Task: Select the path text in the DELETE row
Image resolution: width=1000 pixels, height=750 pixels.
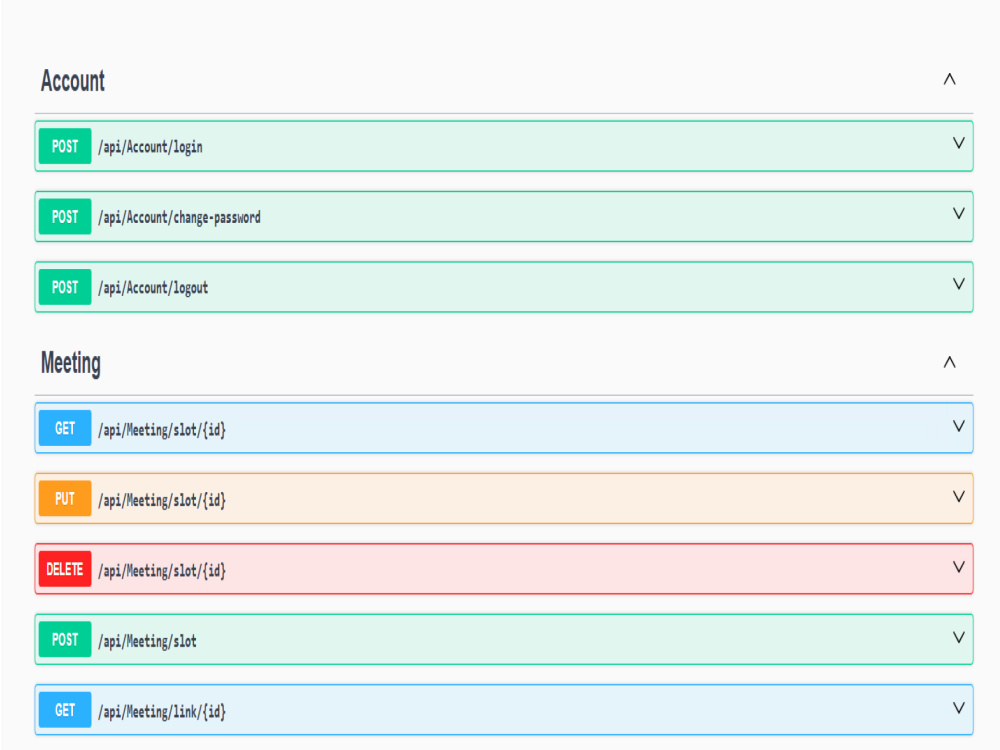Action: coord(162,570)
